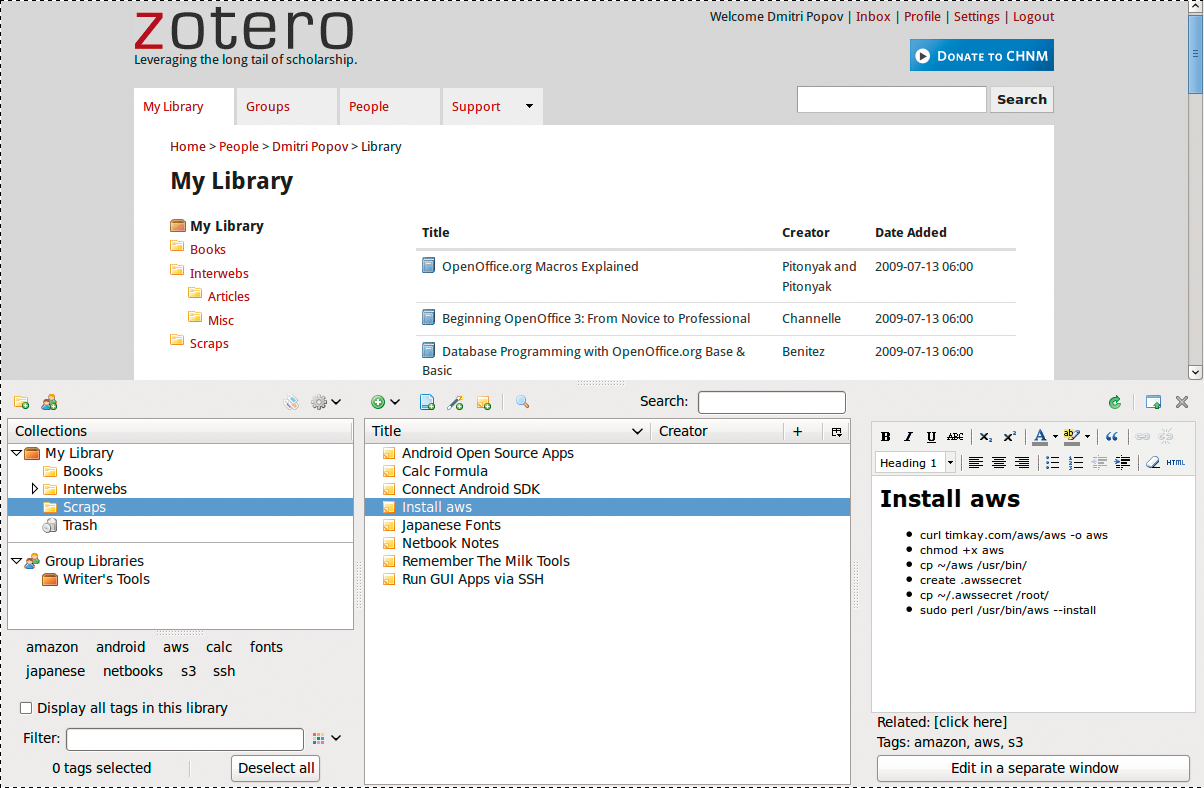Image resolution: width=1204 pixels, height=788 pixels.
Task: Click the add item by identifier wand
Action: [x=455, y=402]
